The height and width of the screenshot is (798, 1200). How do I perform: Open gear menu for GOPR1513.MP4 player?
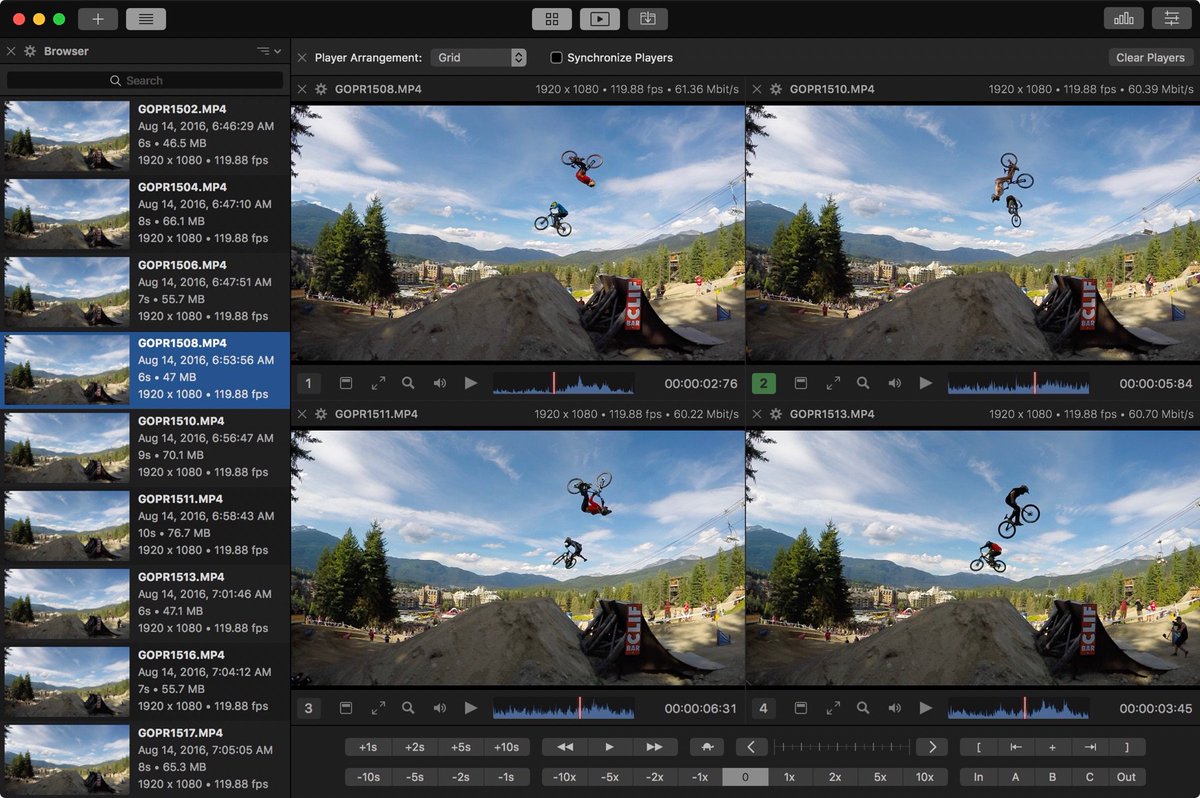(x=776, y=414)
